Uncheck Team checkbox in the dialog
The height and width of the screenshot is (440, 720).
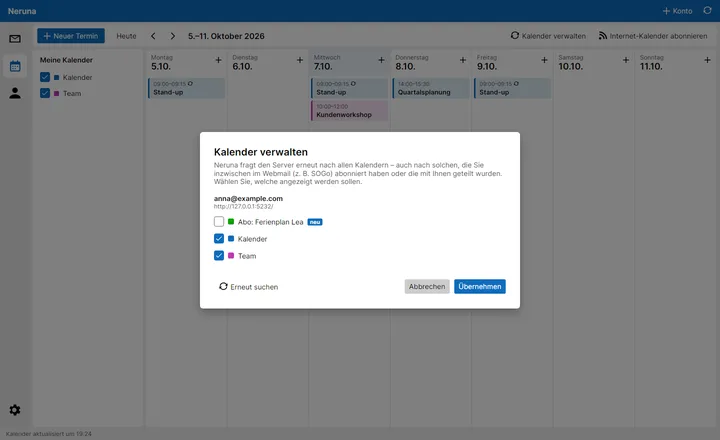[219, 255]
